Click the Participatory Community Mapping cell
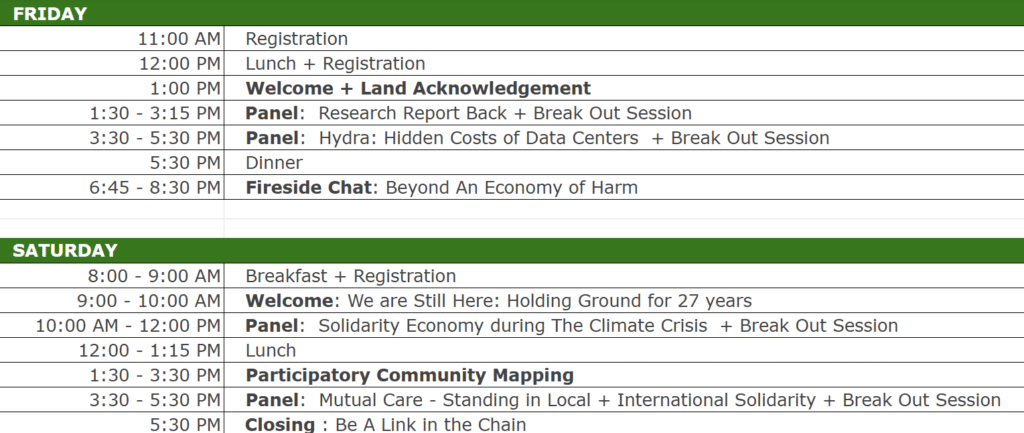Screen dimensions: 1024x433 tap(624, 375)
